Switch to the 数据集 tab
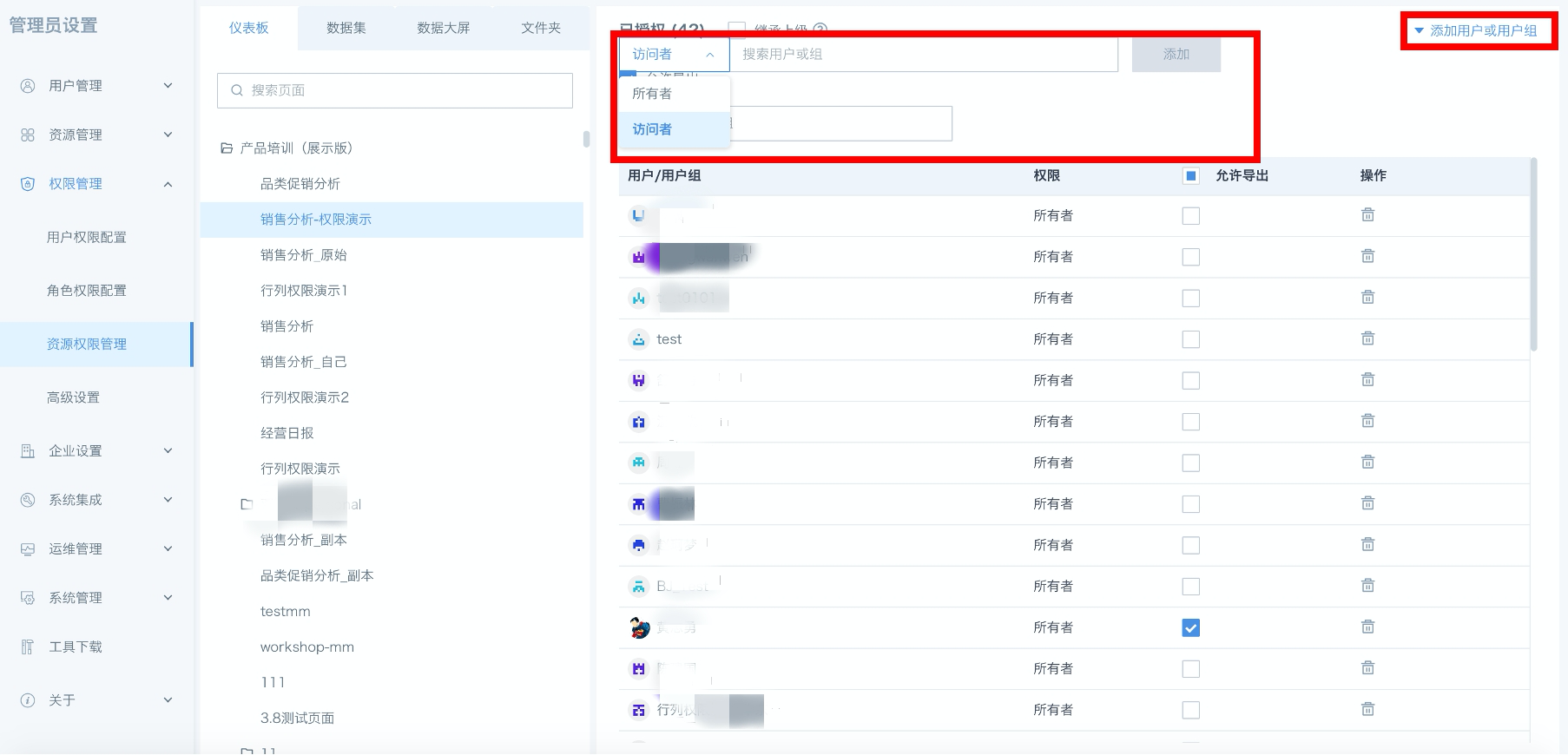 tap(346, 28)
